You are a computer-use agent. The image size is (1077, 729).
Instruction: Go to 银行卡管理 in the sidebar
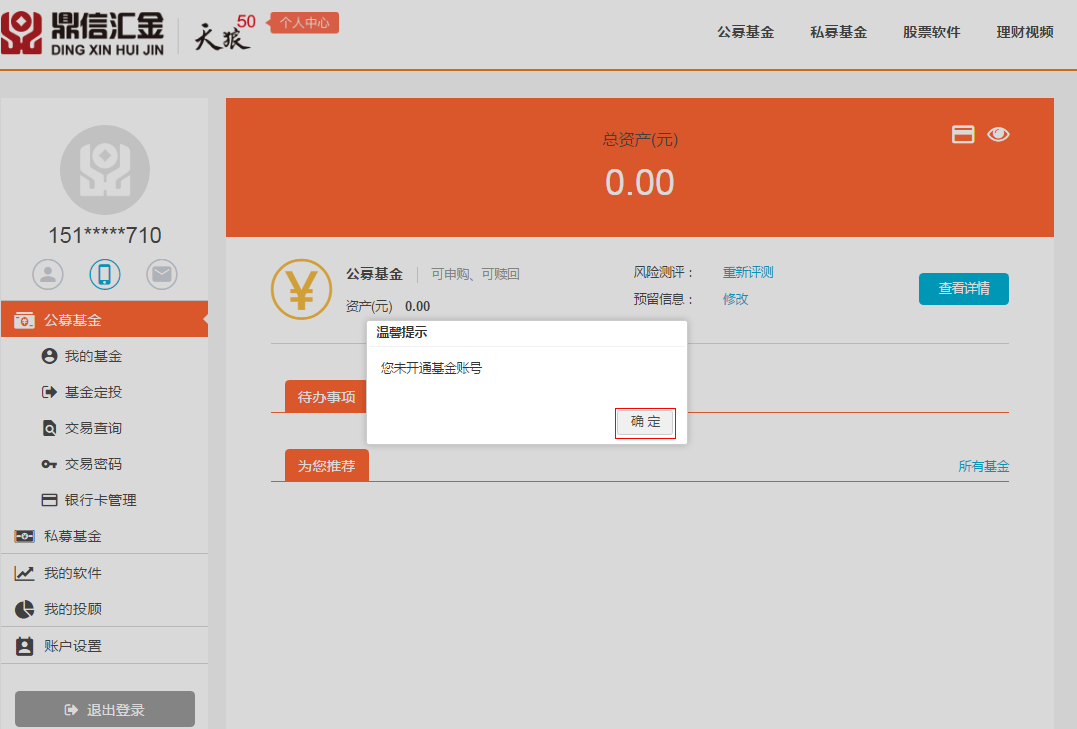pos(99,500)
